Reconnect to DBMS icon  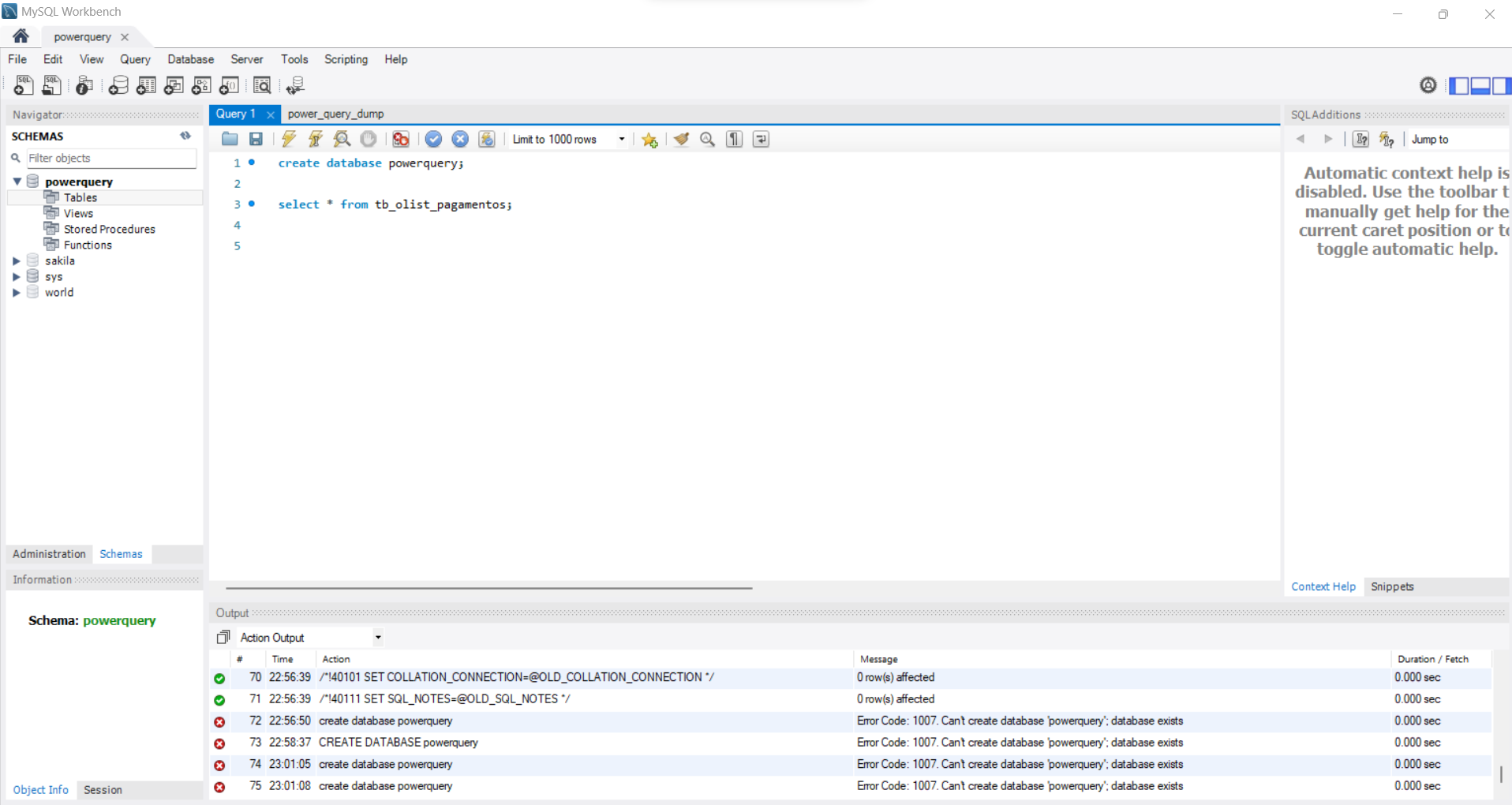tap(295, 85)
